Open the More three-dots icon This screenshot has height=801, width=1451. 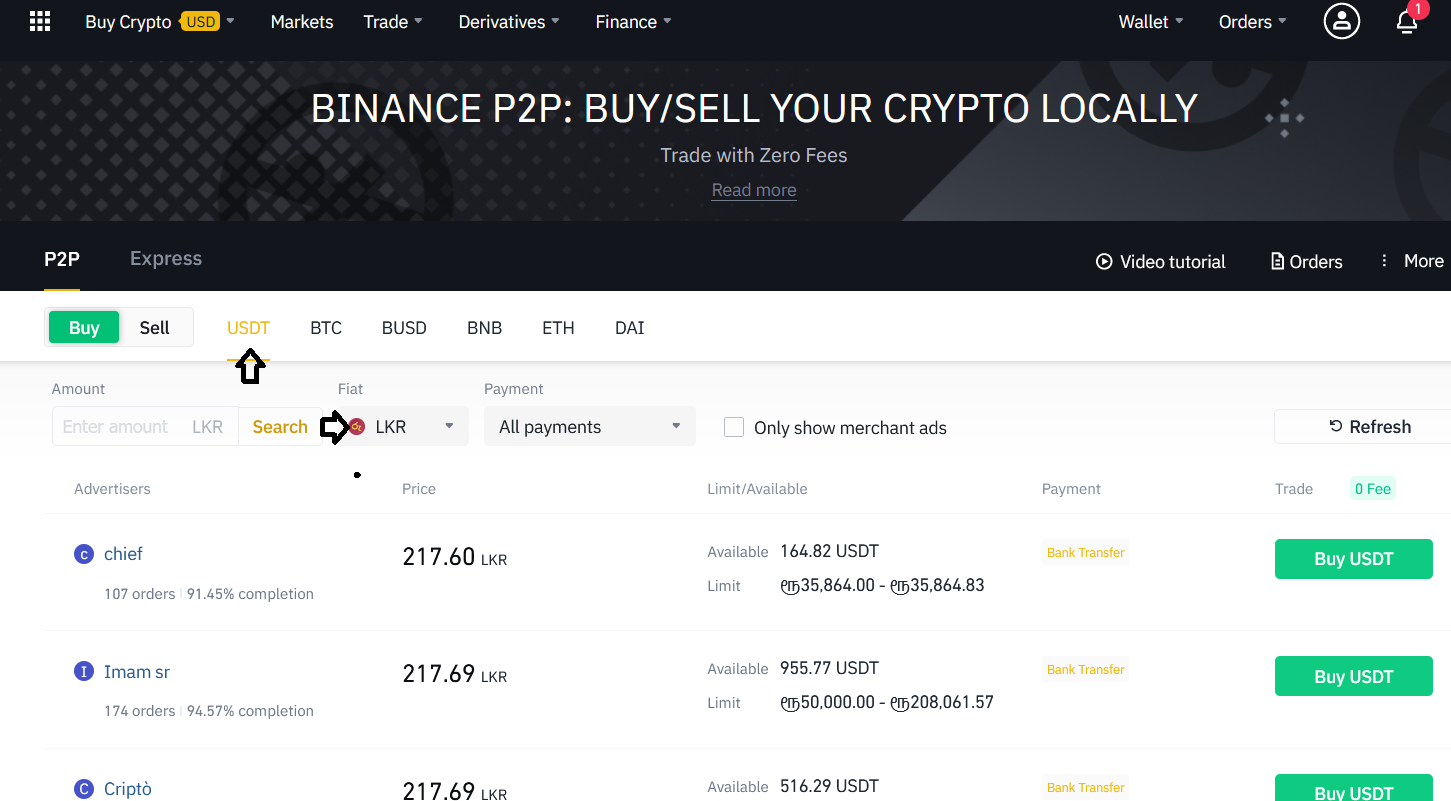(1384, 260)
